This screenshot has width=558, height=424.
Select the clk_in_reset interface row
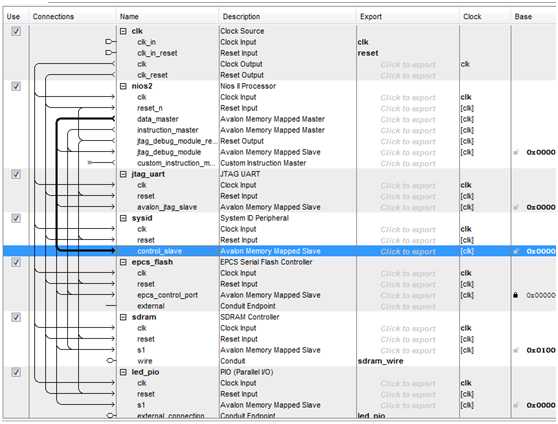[x=157, y=53]
